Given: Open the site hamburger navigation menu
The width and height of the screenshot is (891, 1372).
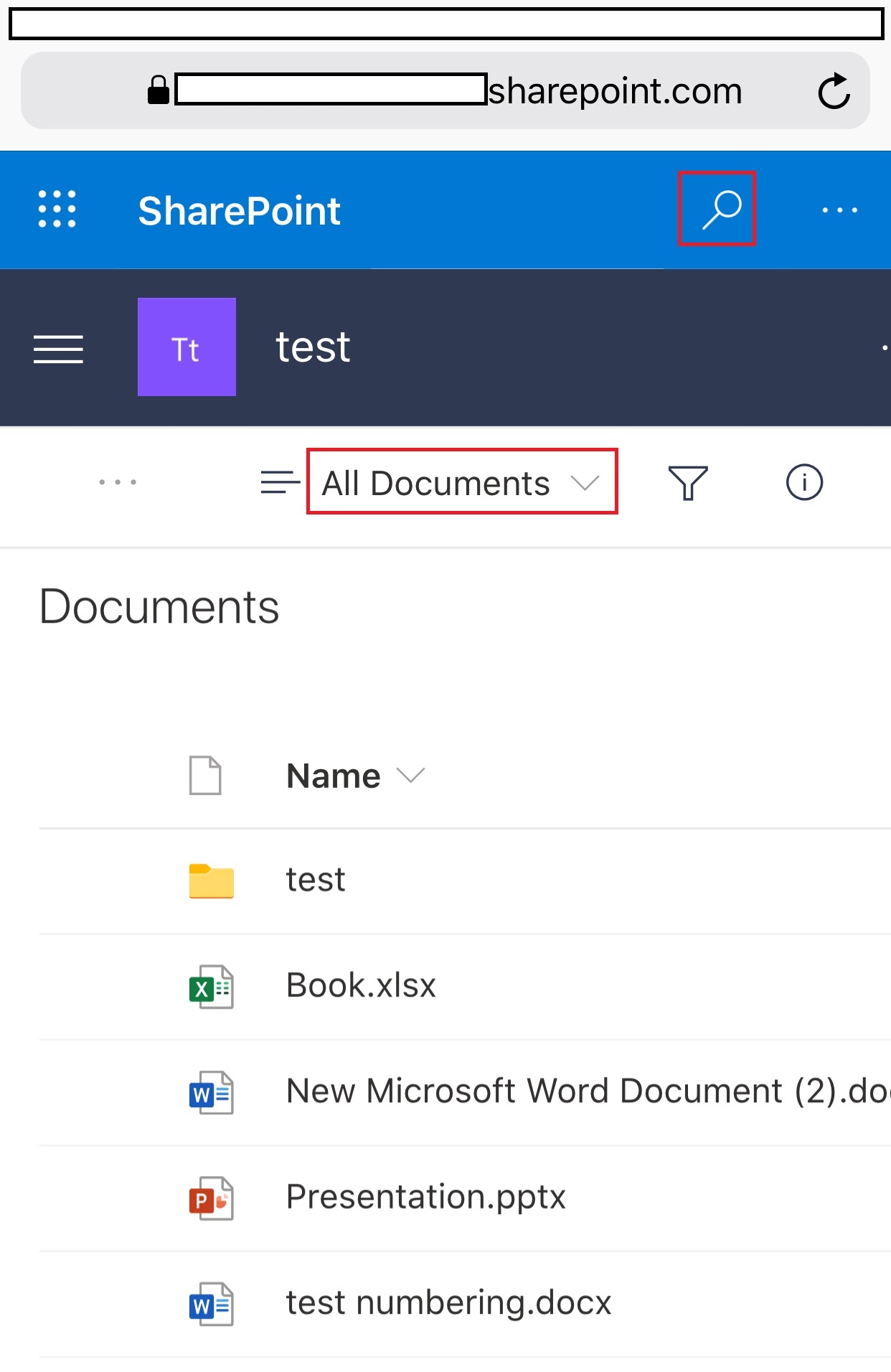Looking at the screenshot, I should [58, 349].
